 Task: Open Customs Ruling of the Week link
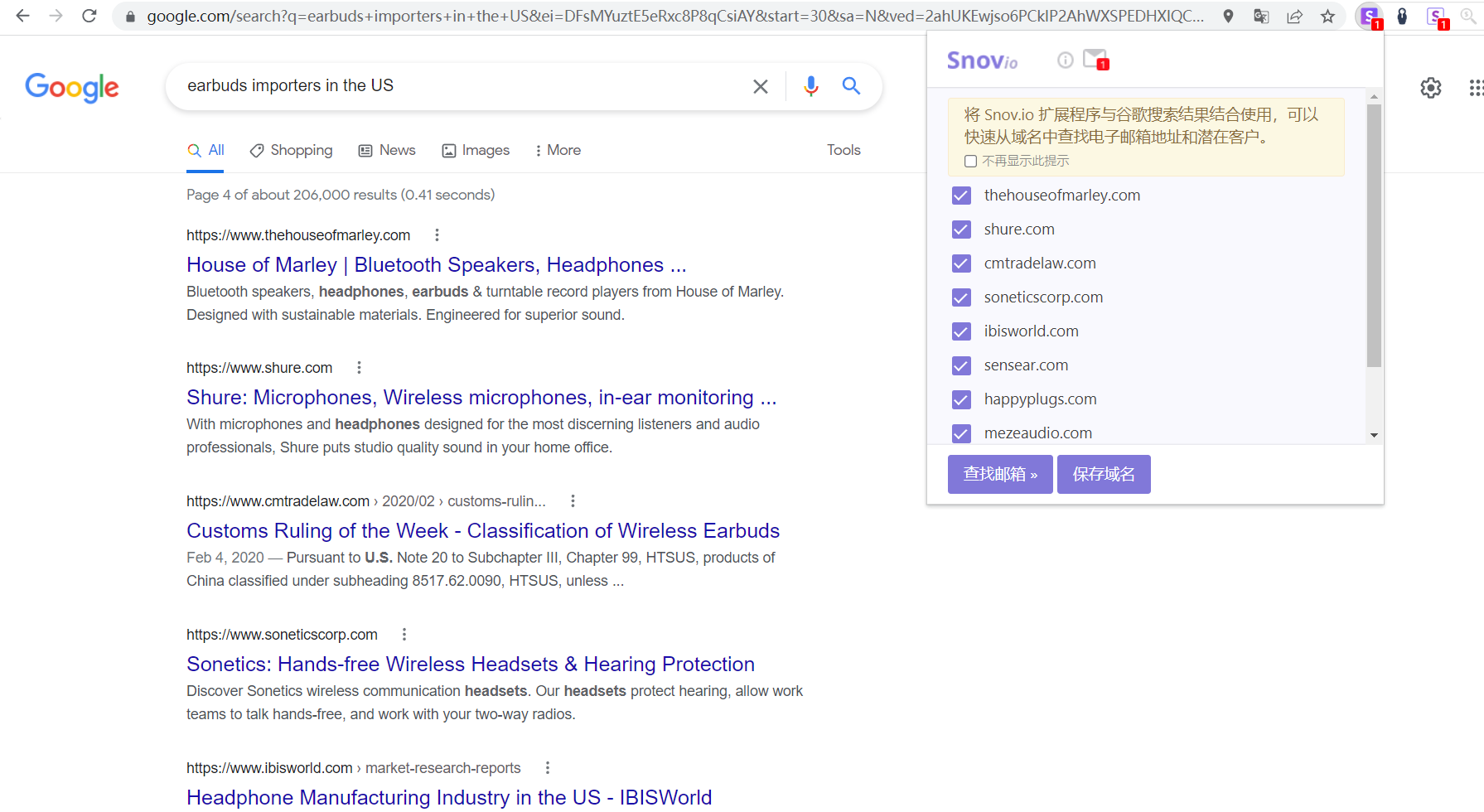point(483,531)
